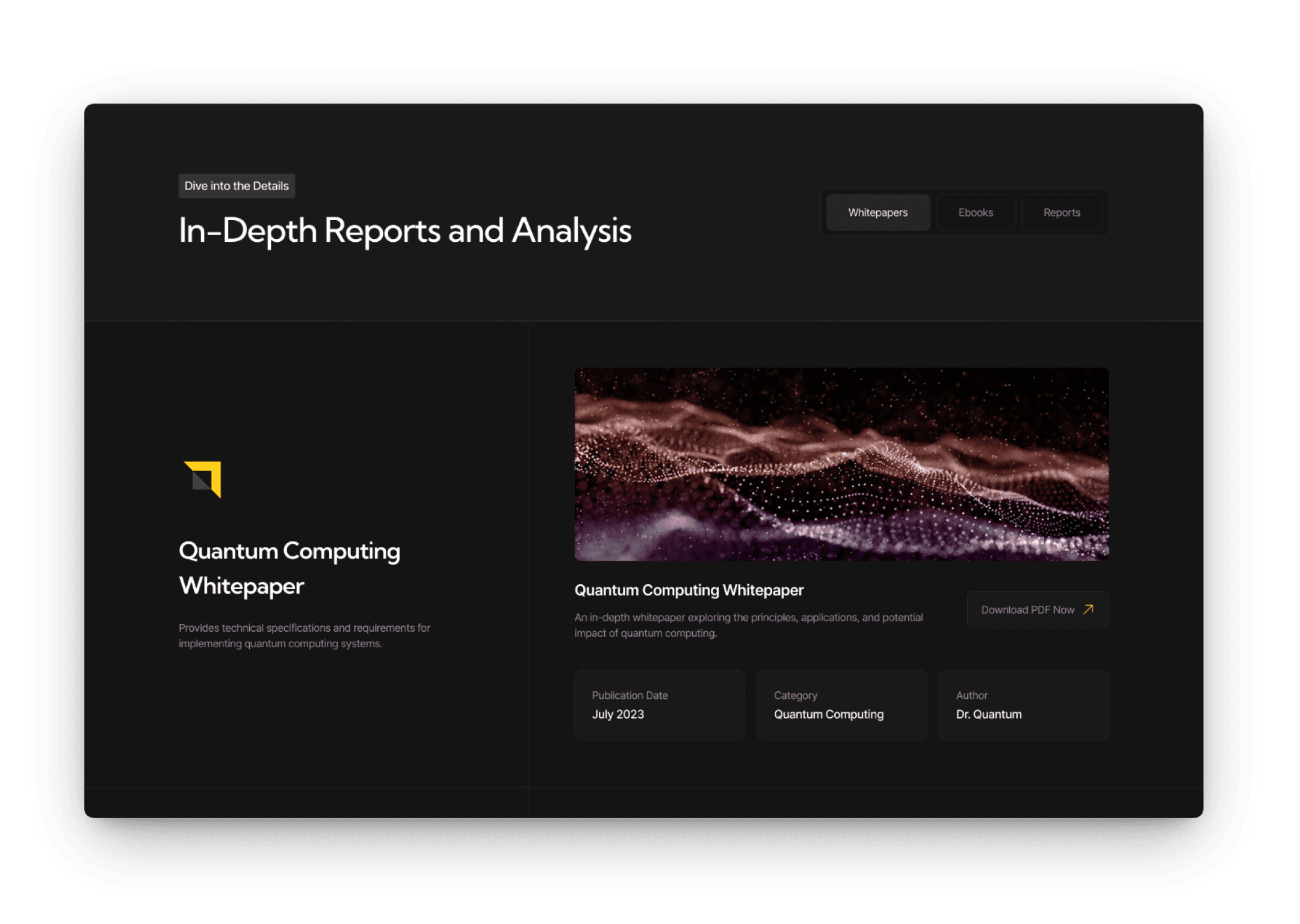
Task: Click the Dive into the Details badge
Action: tap(237, 186)
